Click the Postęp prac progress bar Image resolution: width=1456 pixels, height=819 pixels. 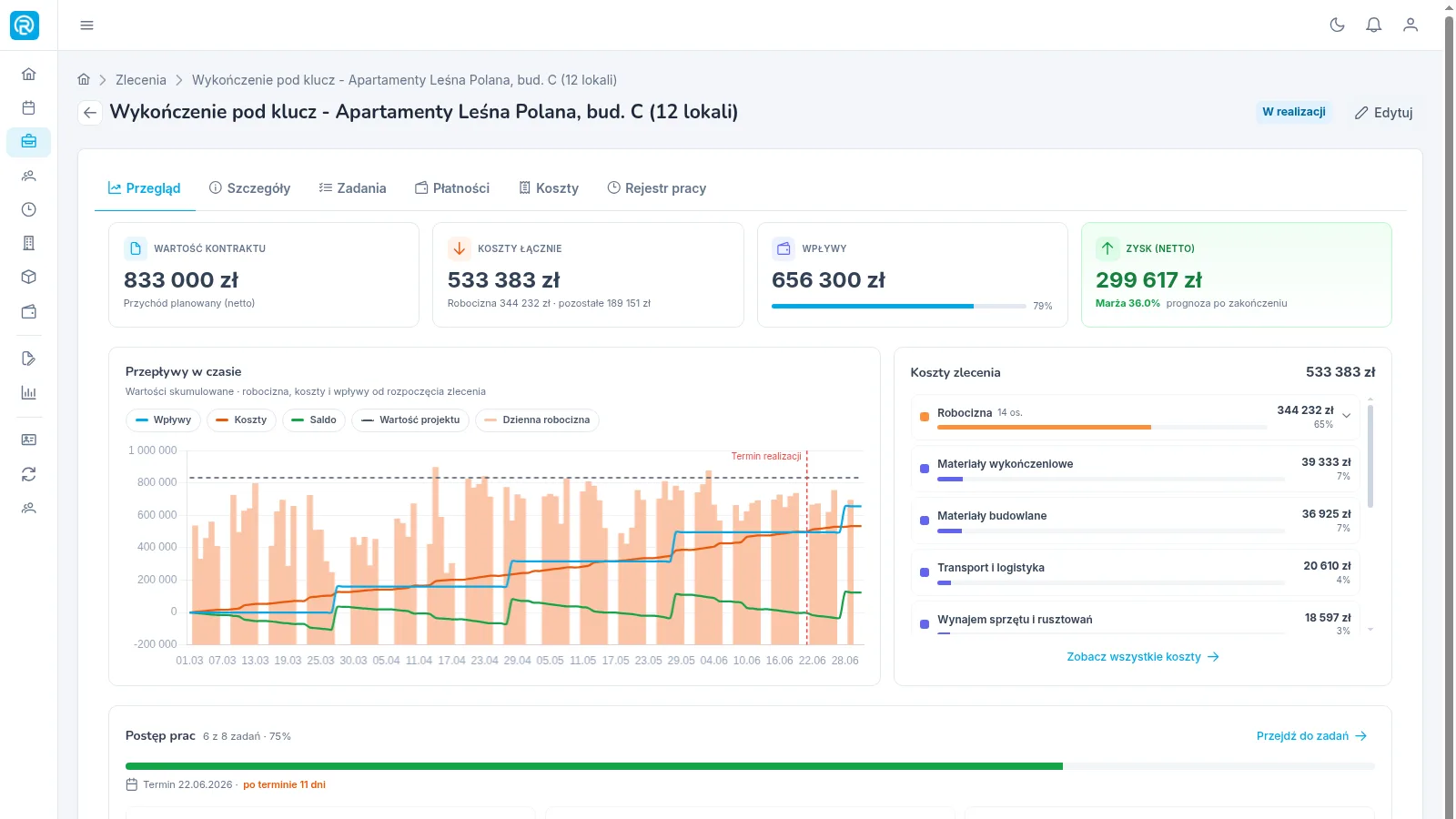pos(750,766)
